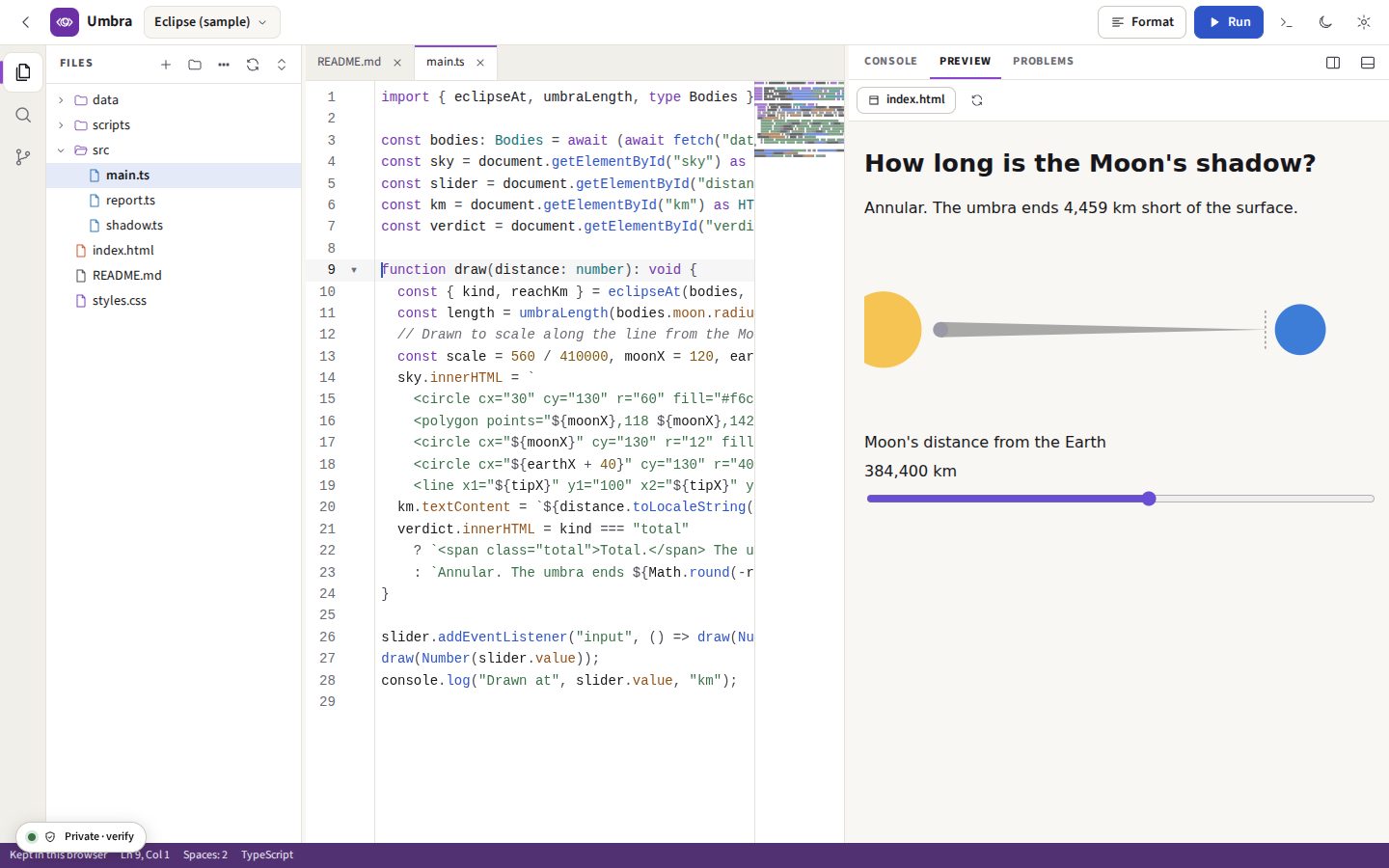Click the yellow Sun circle in preview
Screen dimensions: 1389x868
tap(892, 330)
